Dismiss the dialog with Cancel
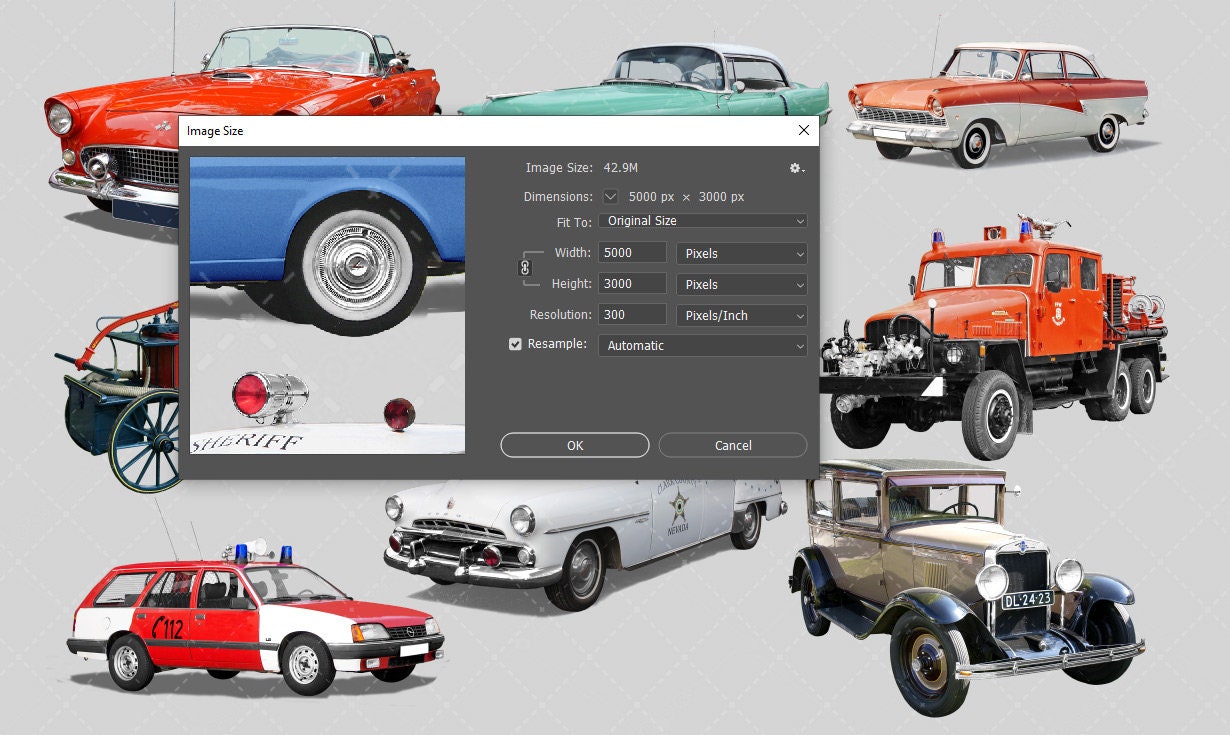The image size is (1230, 735). [732, 445]
